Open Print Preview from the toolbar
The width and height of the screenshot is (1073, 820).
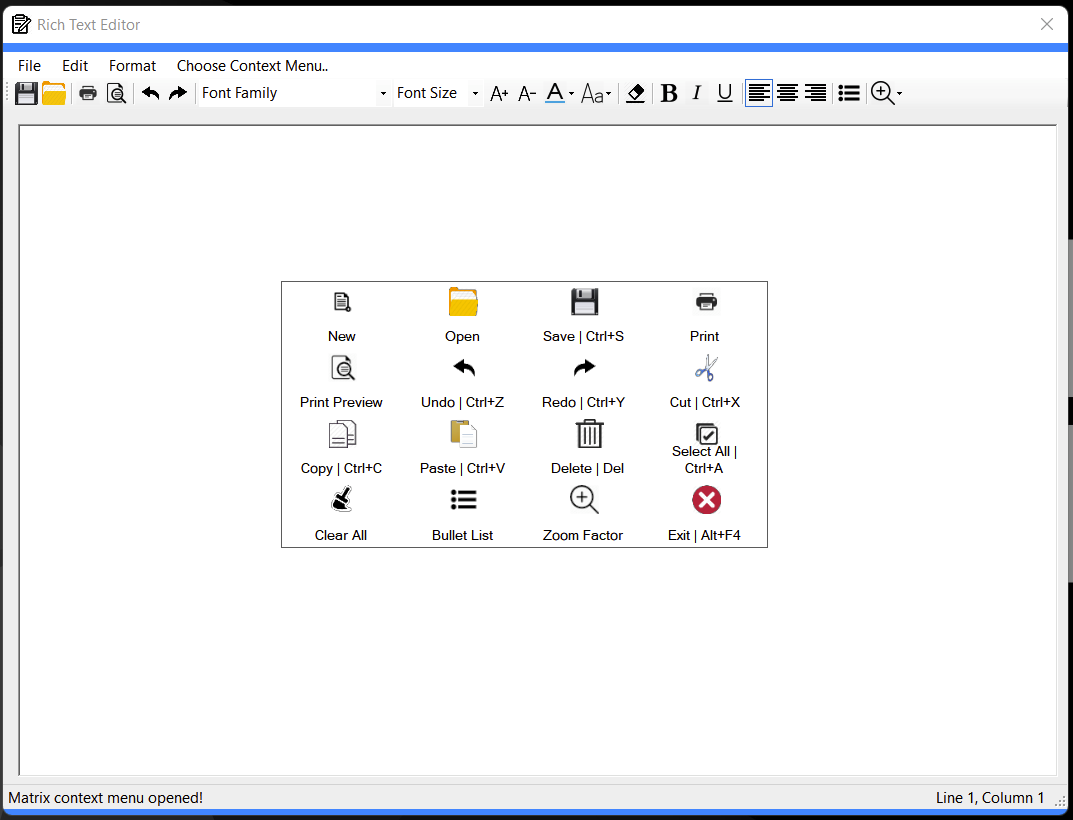coord(116,93)
